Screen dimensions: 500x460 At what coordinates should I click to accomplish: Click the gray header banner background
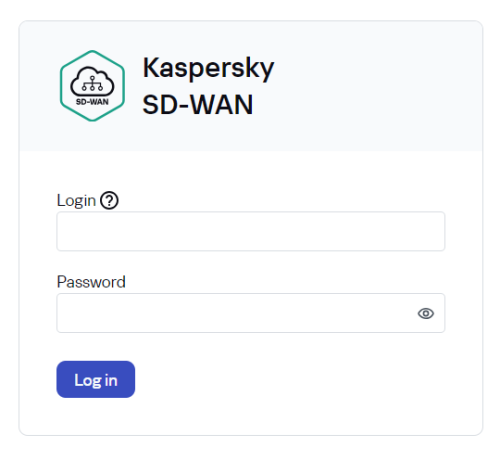pos(367,86)
